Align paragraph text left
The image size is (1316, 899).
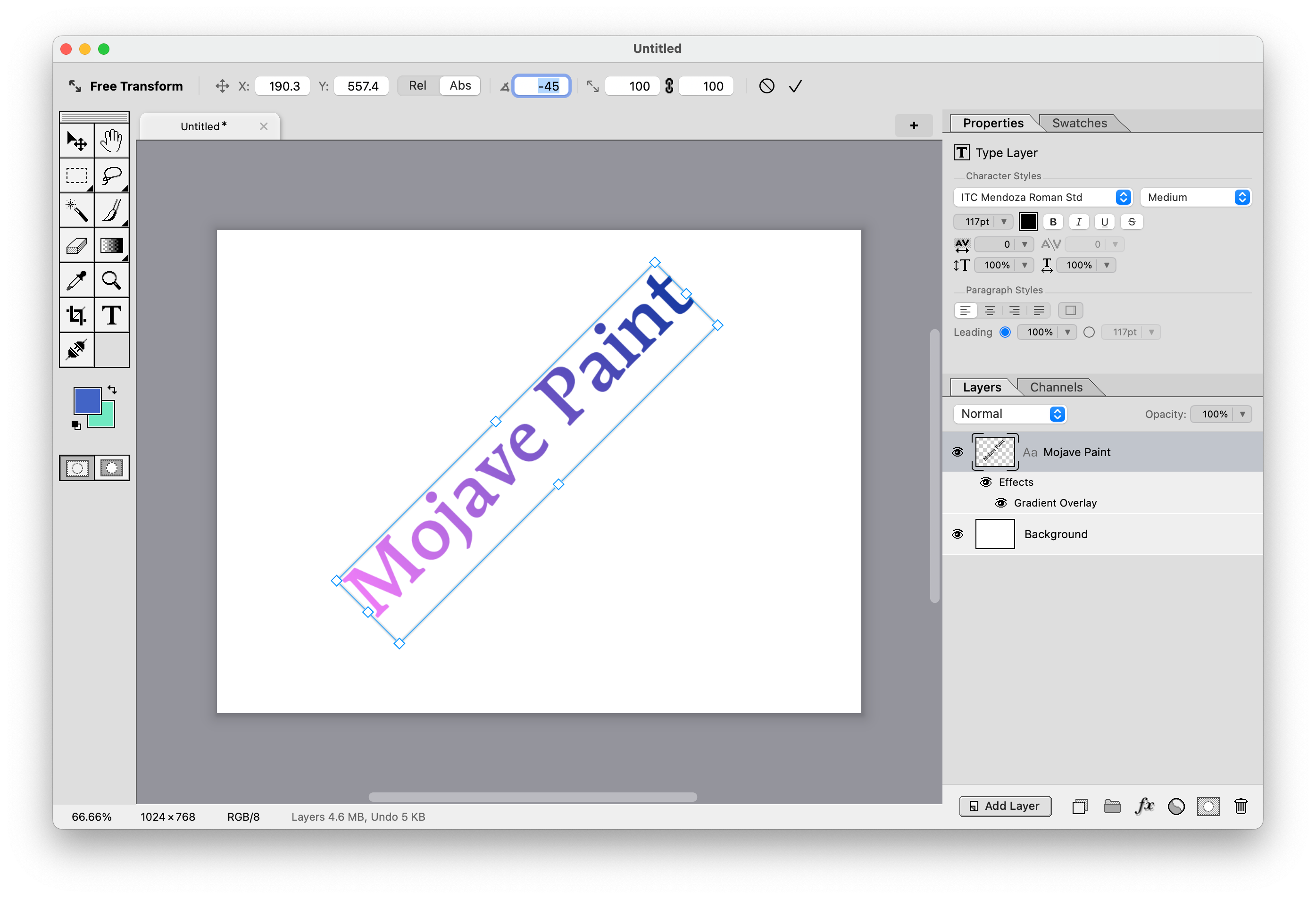(x=966, y=310)
